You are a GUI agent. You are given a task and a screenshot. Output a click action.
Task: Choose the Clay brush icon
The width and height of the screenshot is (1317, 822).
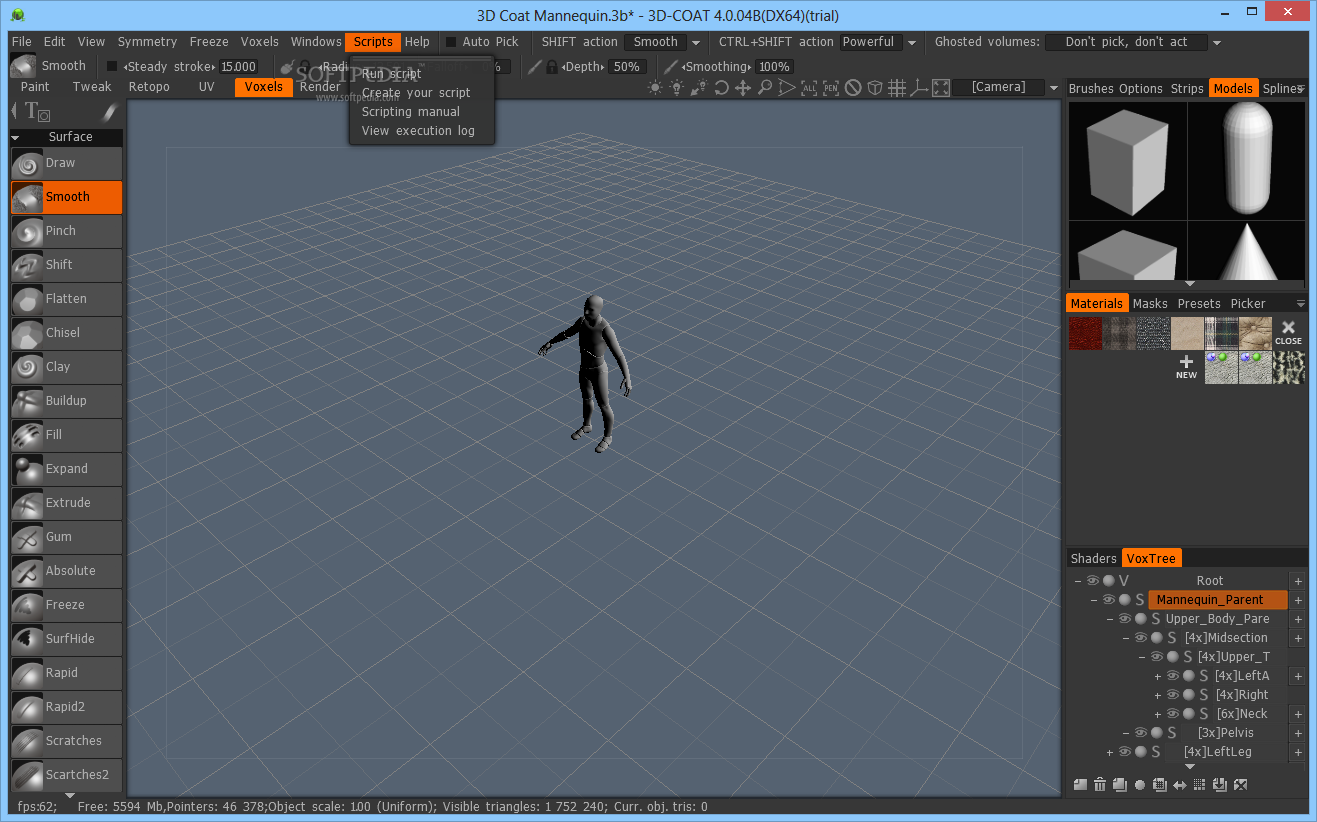(27, 367)
